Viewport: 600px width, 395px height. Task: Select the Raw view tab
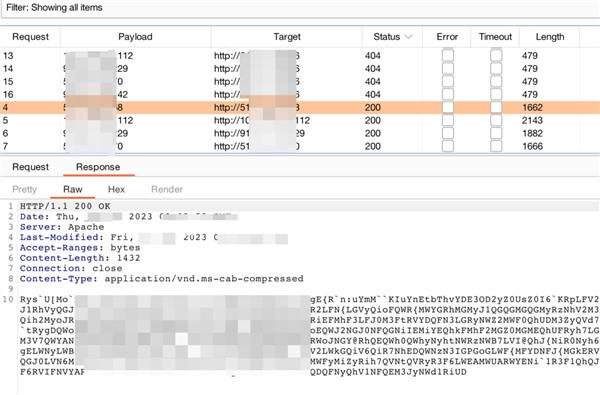[x=73, y=189]
